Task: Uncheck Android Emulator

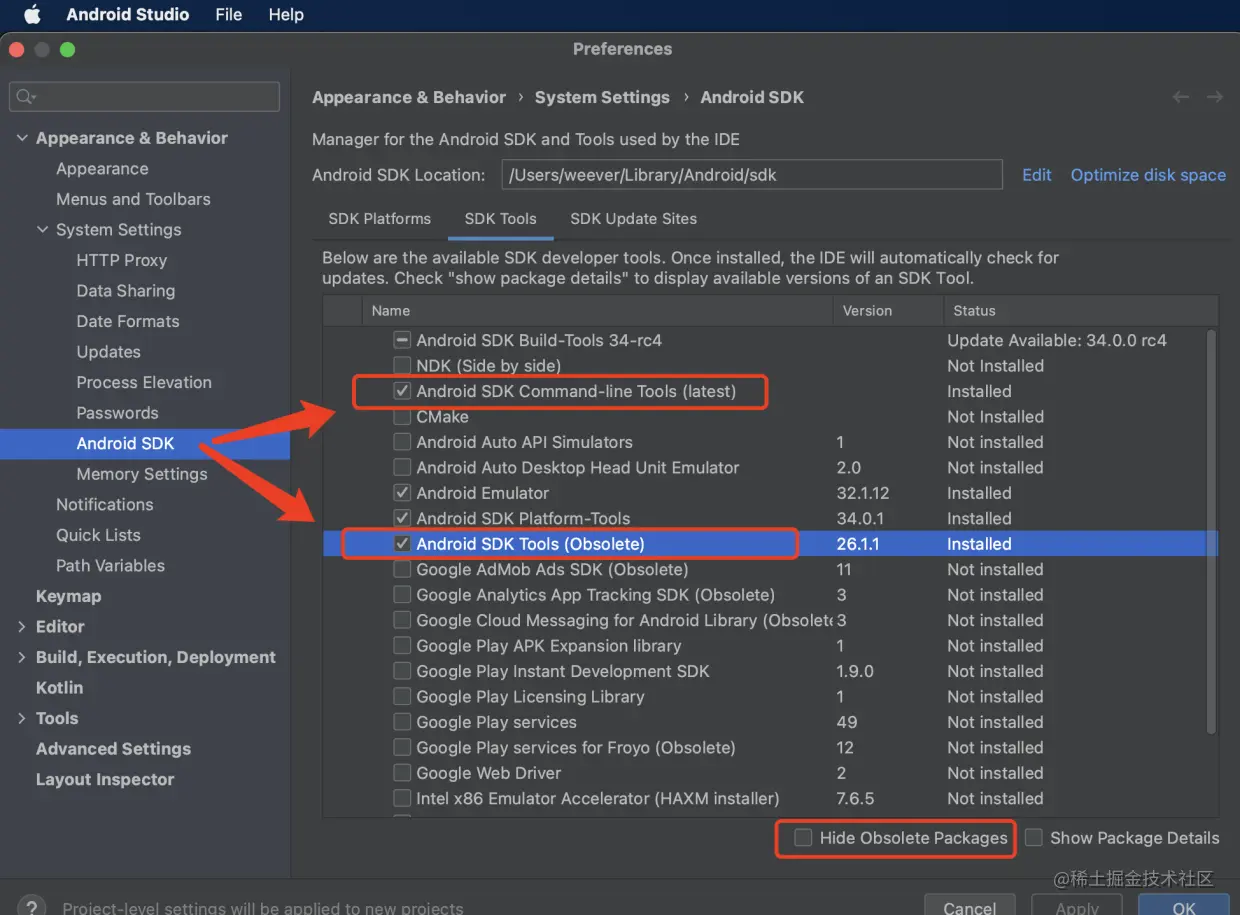Action: pyautogui.click(x=402, y=493)
